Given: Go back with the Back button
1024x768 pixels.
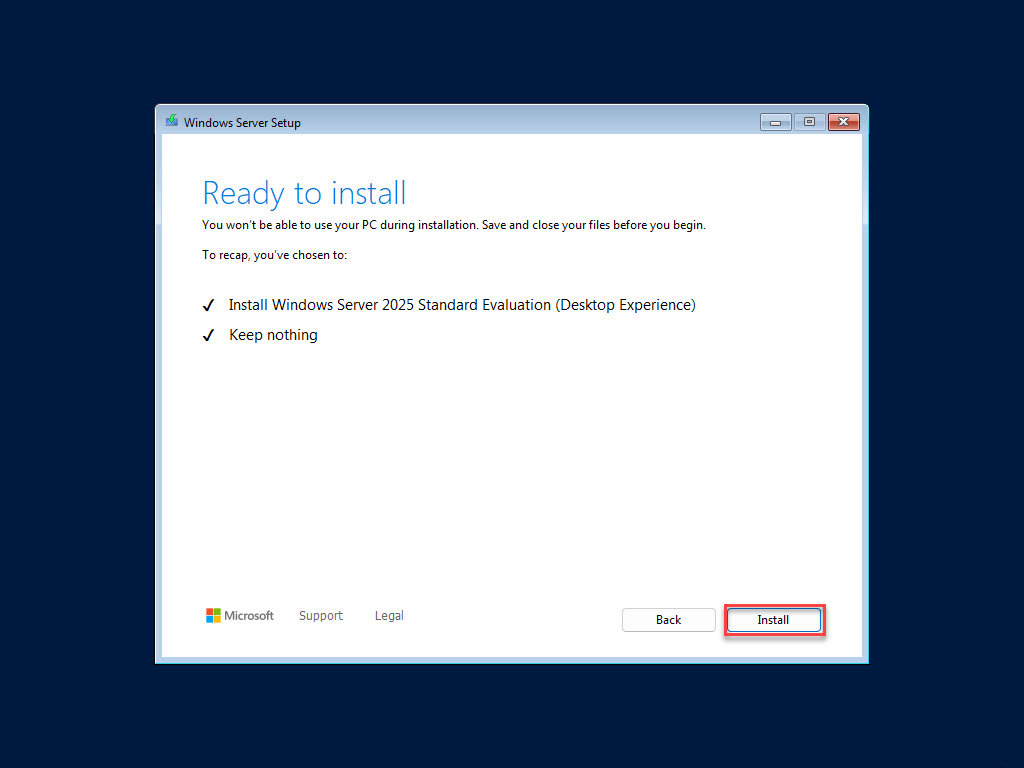Looking at the screenshot, I should (668, 620).
